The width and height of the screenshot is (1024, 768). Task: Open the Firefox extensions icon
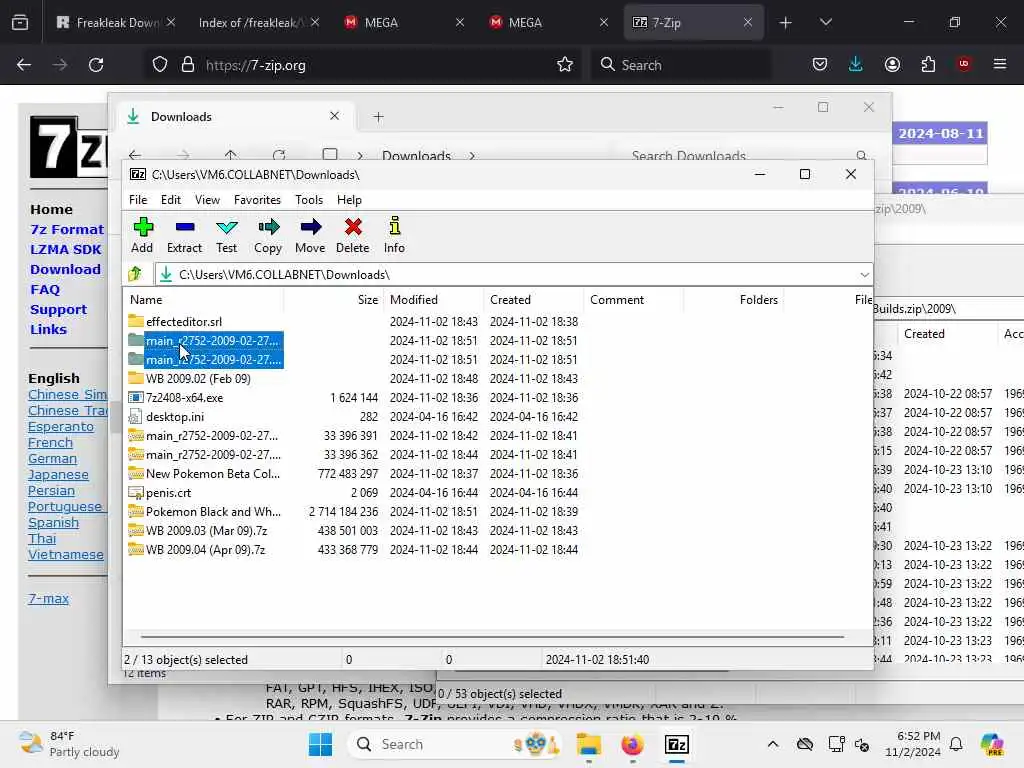pos(928,64)
